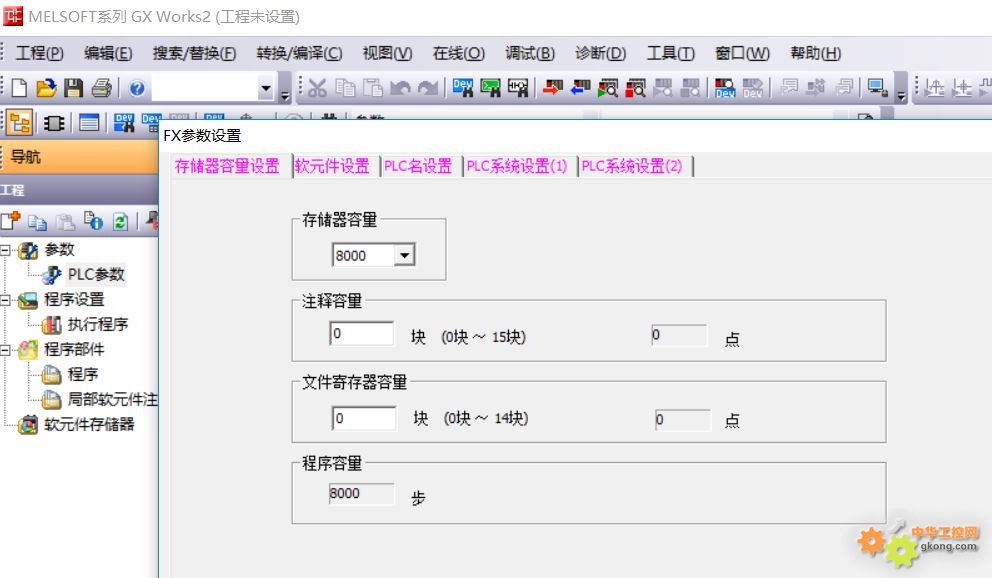The width and height of the screenshot is (992, 578).
Task: Click the 文件寄存器容量 block count input field
Action: (x=364, y=418)
